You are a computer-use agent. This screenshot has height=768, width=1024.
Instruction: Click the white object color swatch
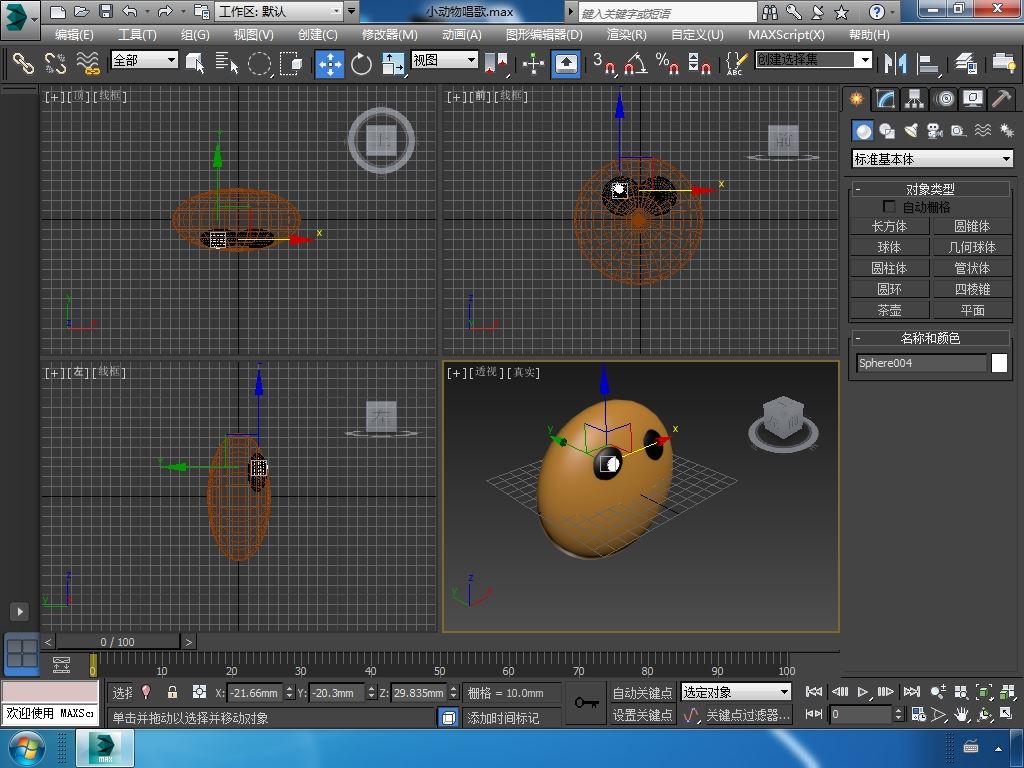tap(999, 363)
